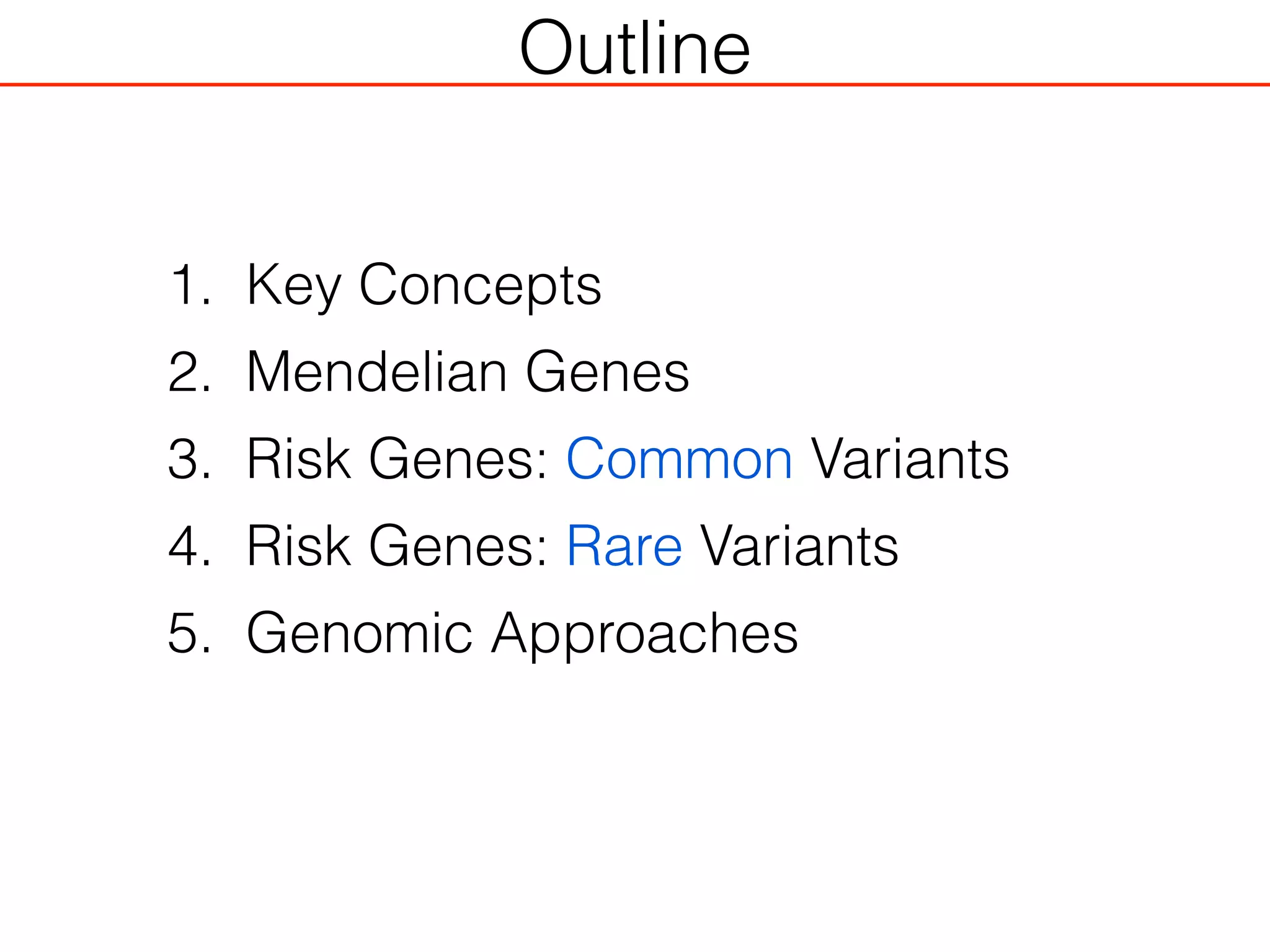Click the list number "3."

tap(190, 459)
